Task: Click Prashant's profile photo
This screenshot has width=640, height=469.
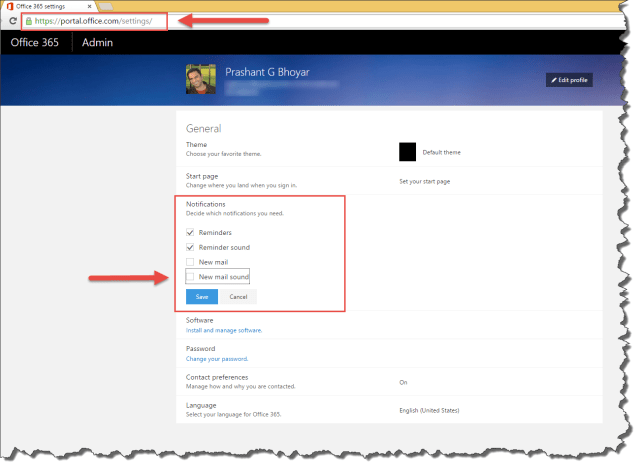Action: point(201,79)
